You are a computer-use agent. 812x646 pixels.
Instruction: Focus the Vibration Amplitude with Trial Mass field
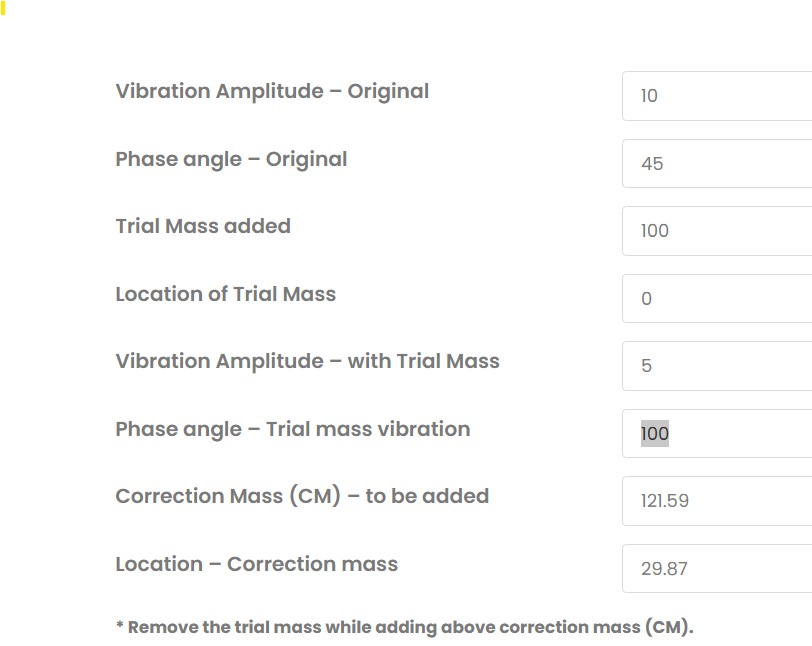pyautogui.click(x=716, y=366)
